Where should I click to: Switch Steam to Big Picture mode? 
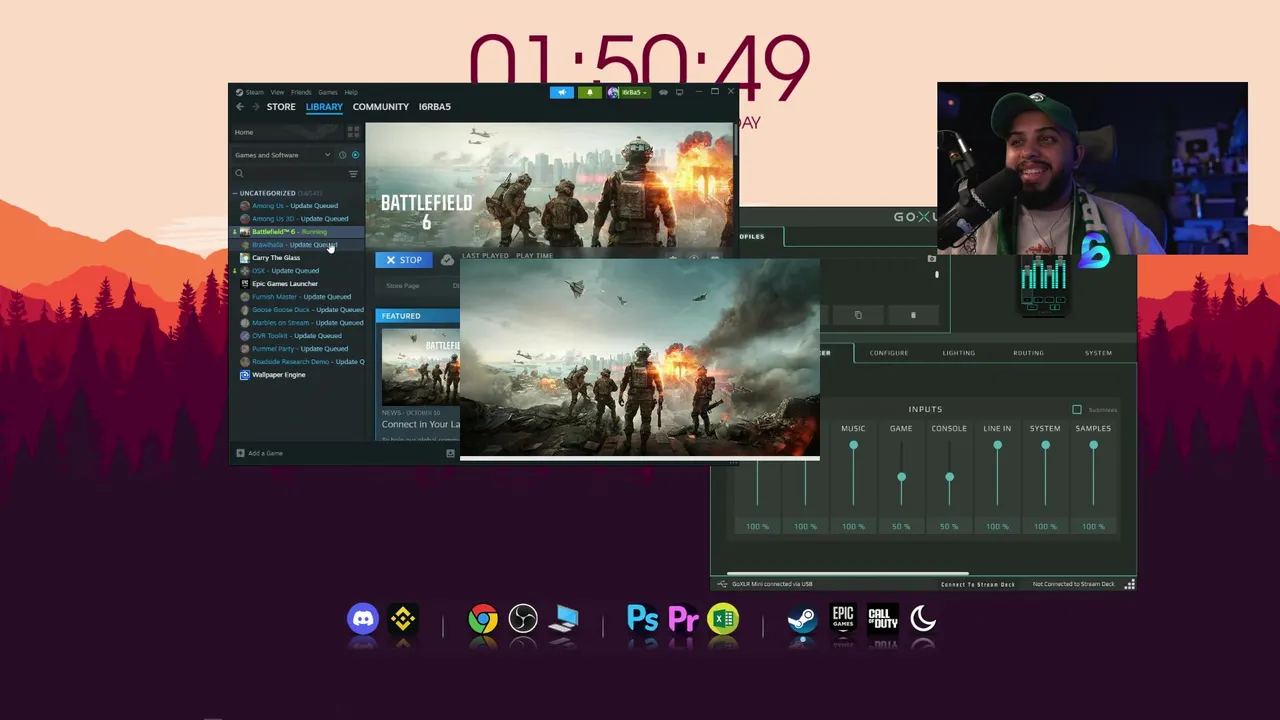680,92
